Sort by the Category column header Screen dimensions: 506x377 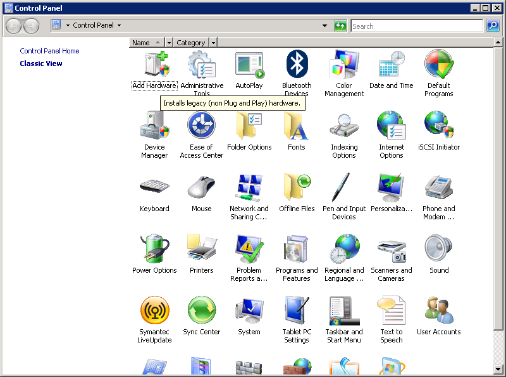[191, 42]
